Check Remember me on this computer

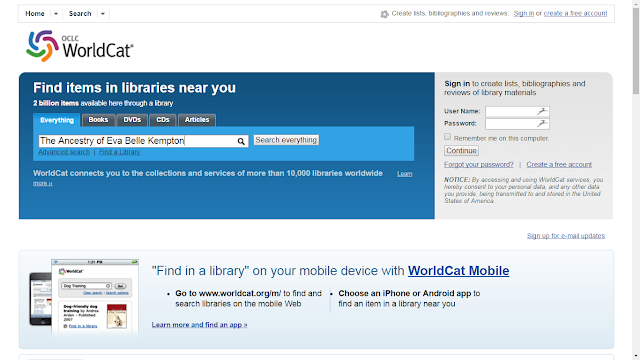click(448, 137)
